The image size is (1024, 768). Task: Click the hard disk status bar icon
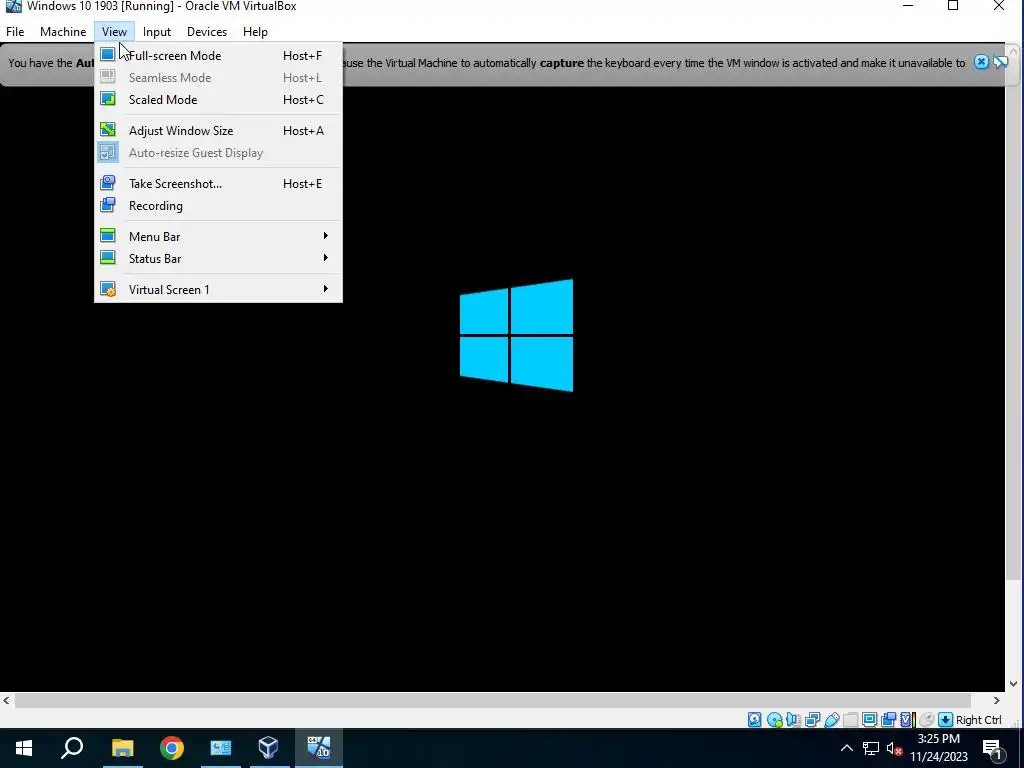tap(755, 720)
